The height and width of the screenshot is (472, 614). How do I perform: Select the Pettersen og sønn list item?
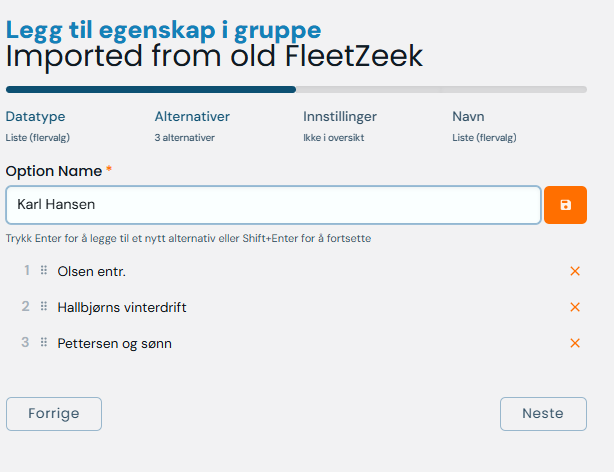tap(114, 343)
